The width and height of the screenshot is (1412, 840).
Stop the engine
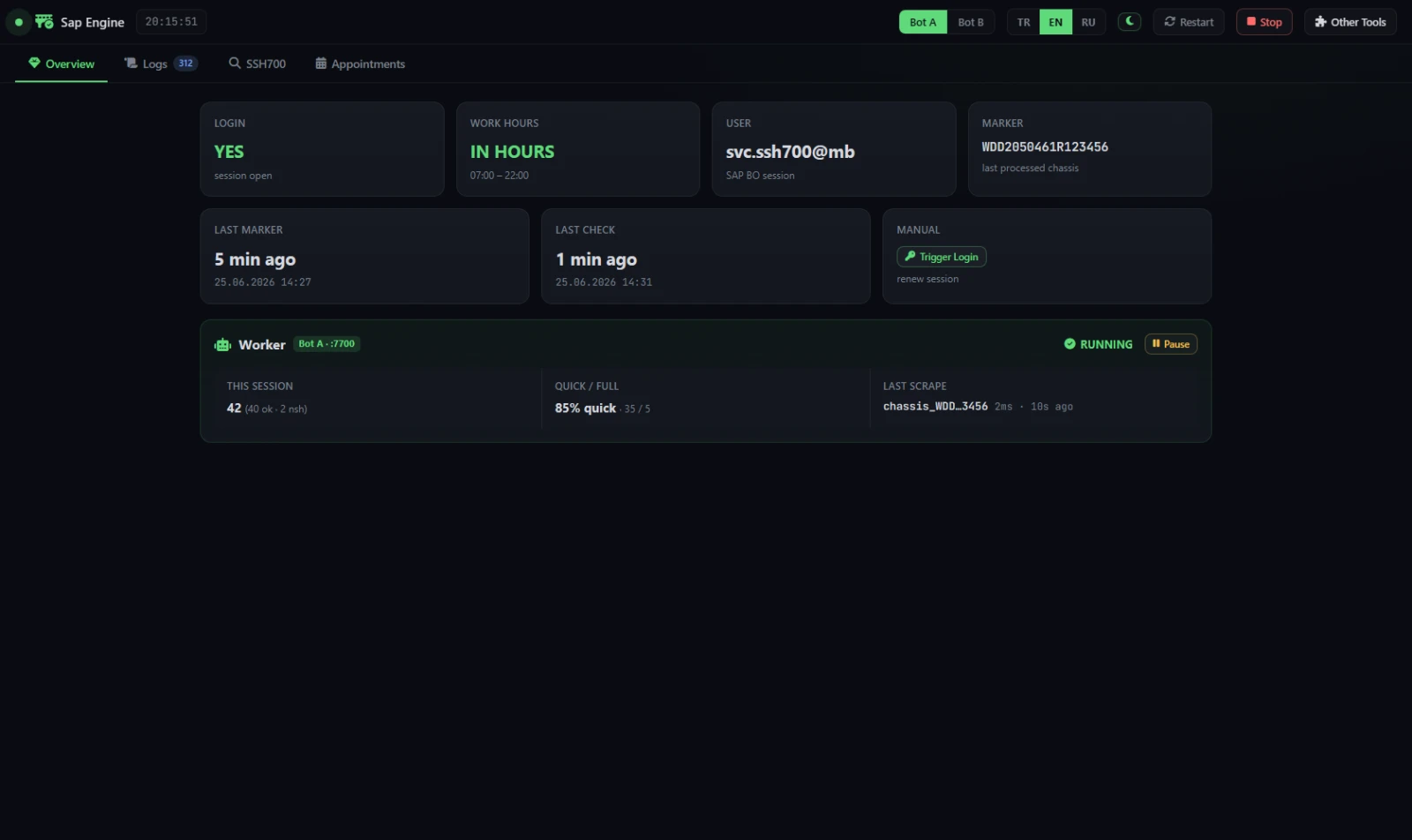click(x=1264, y=22)
